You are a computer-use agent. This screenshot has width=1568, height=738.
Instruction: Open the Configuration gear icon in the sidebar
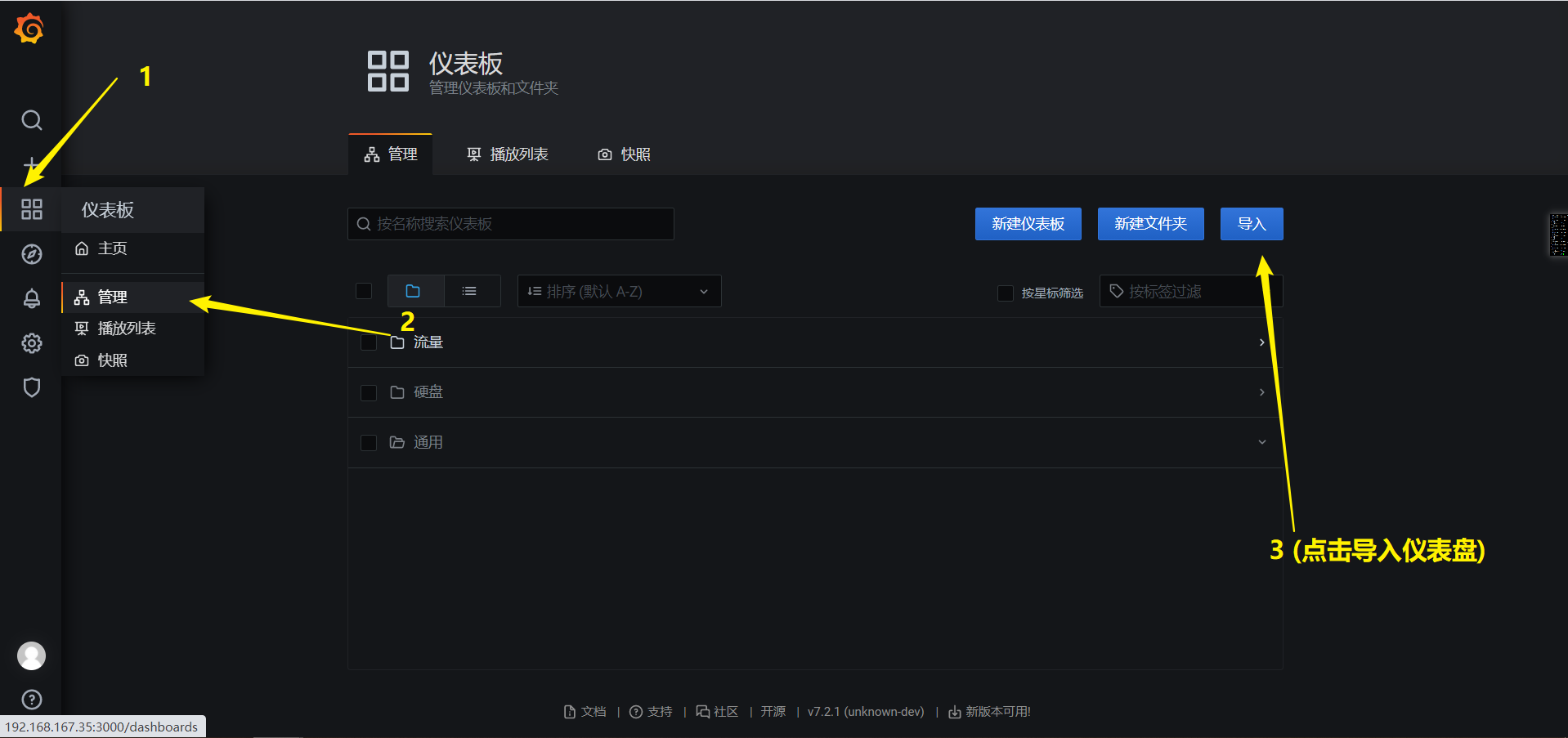click(31, 343)
